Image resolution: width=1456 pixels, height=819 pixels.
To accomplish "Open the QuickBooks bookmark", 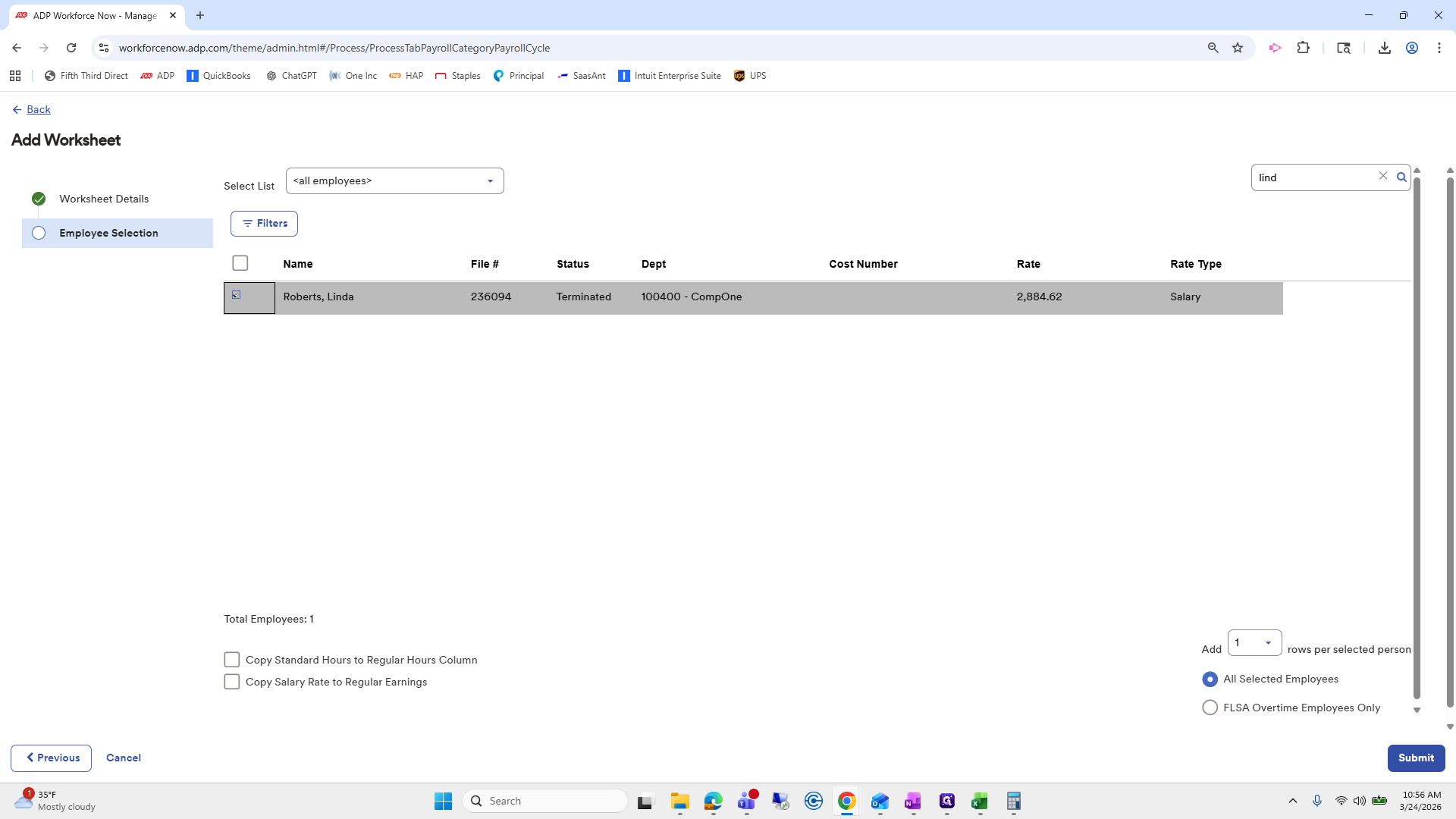I will (x=218, y=76).
